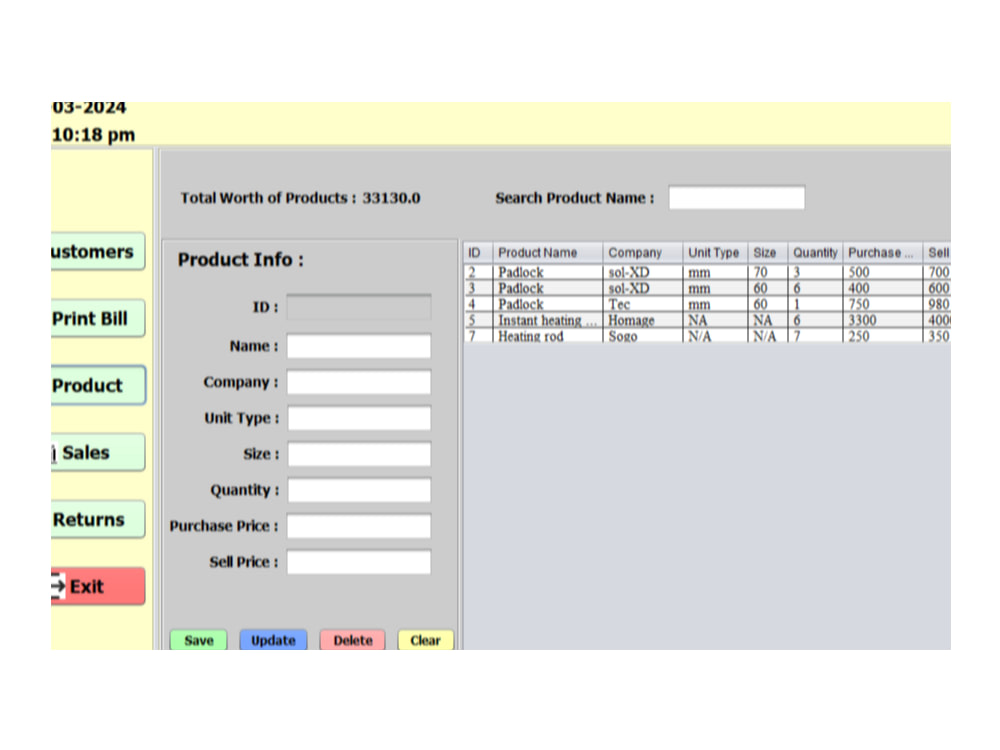
Task: Click the Save button below Product Info
Action: (198, 640)
